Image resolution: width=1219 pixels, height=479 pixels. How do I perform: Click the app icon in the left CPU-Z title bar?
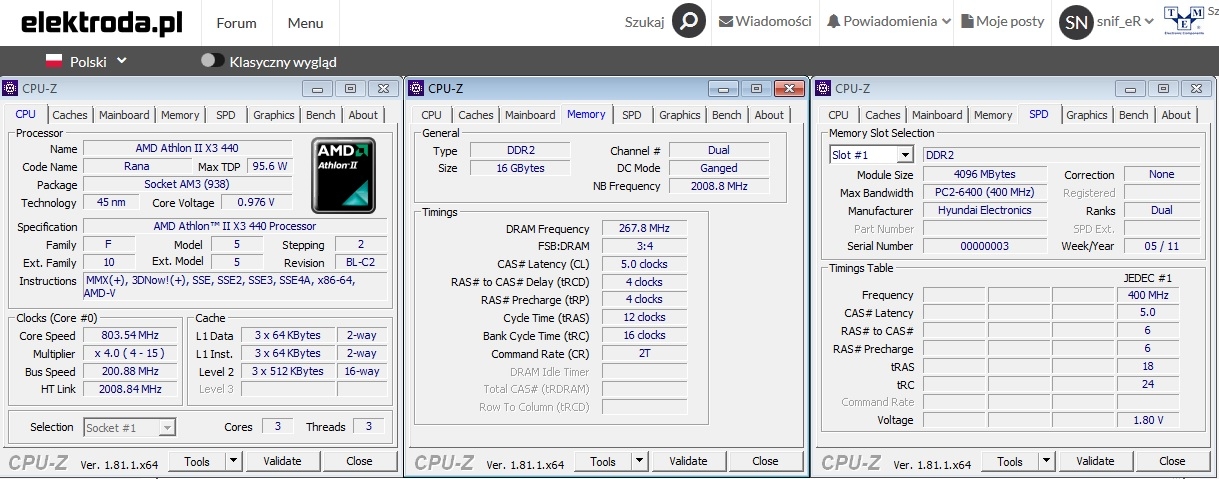coord(10,88)
